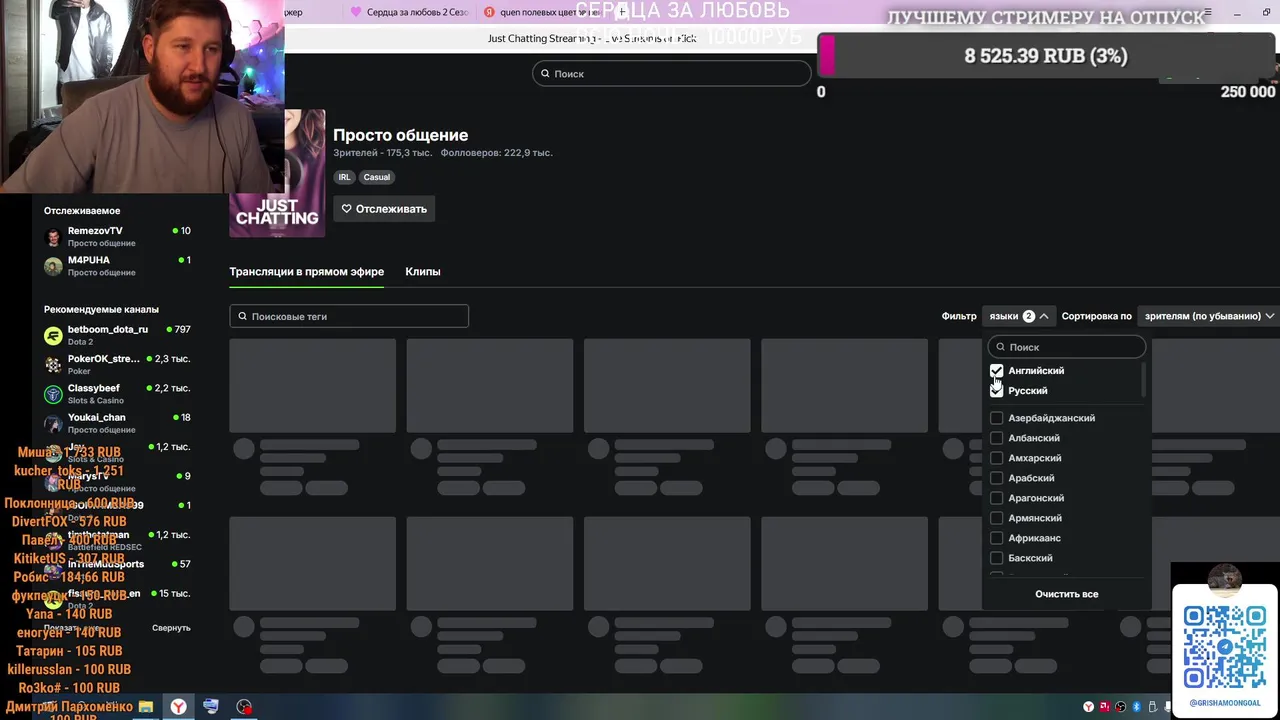Click magnifier icon in language filter search

(x=1000, y=347)
